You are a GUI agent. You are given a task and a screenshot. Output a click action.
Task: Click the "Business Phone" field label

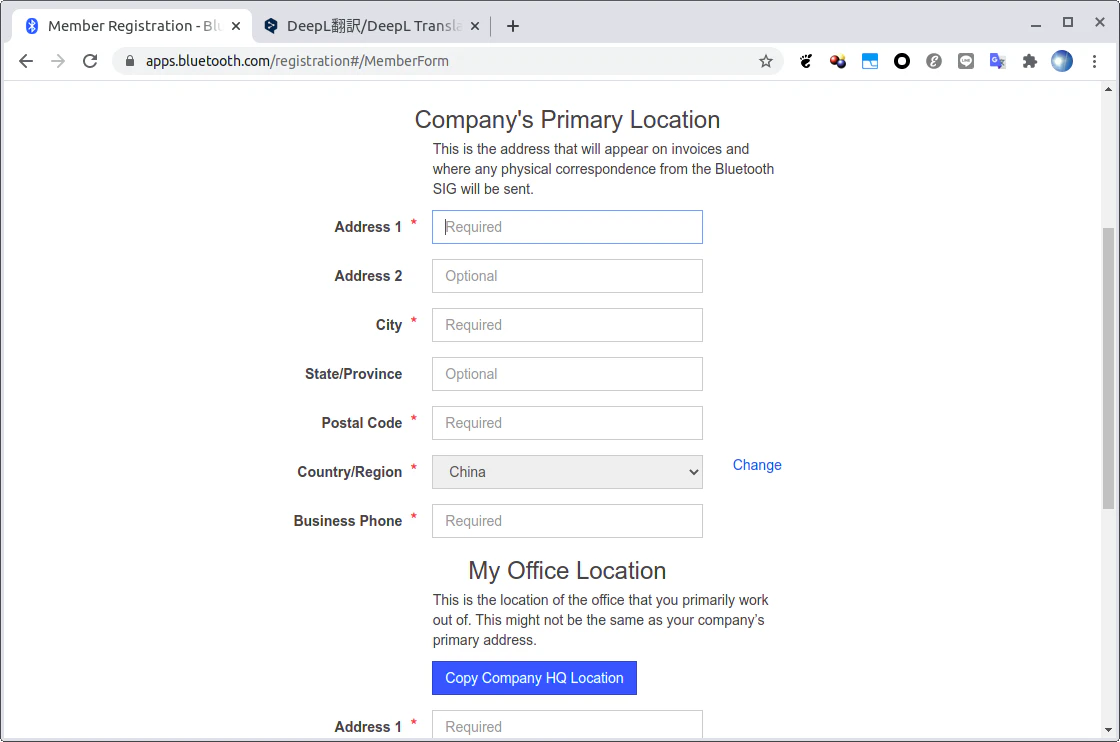pyautogui.click(x=348, y=521)
